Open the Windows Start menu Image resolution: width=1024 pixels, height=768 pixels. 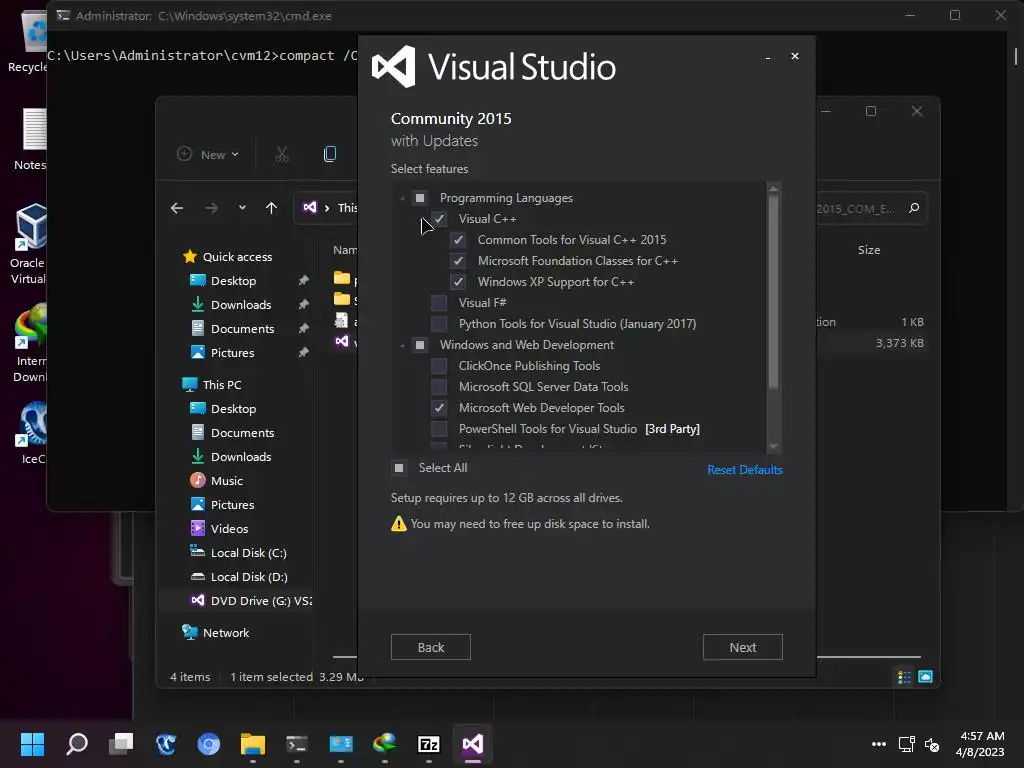pyautogui.click(x=32, y=744)
